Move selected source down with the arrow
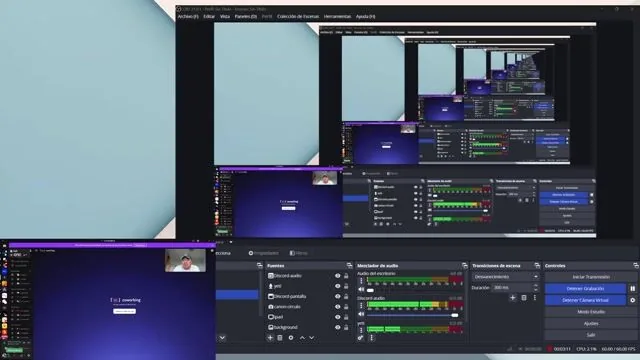 pos(312,338)
